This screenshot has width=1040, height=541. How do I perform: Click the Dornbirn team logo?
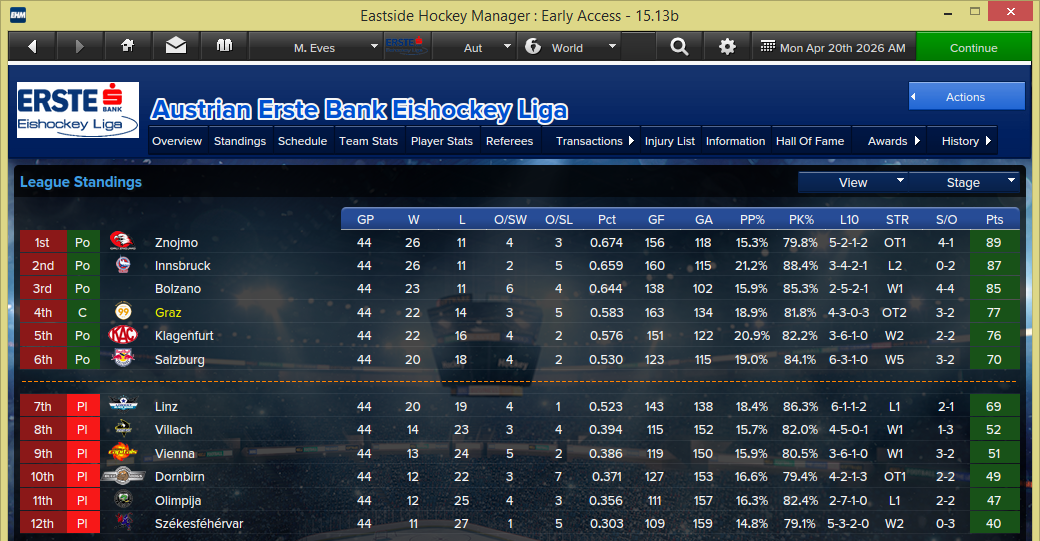123,475
